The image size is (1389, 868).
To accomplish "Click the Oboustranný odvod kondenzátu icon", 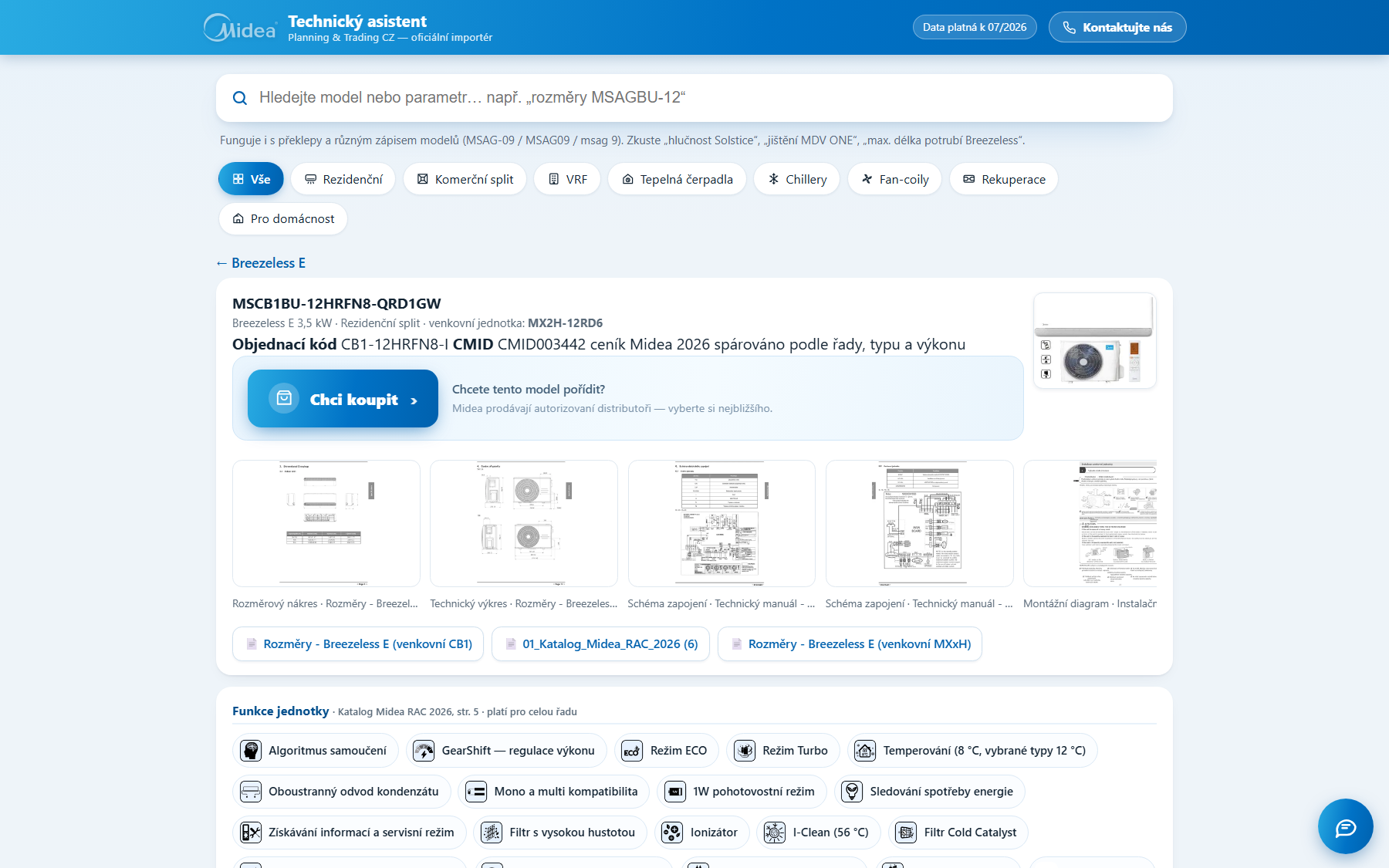I will [x=251, y=792].
